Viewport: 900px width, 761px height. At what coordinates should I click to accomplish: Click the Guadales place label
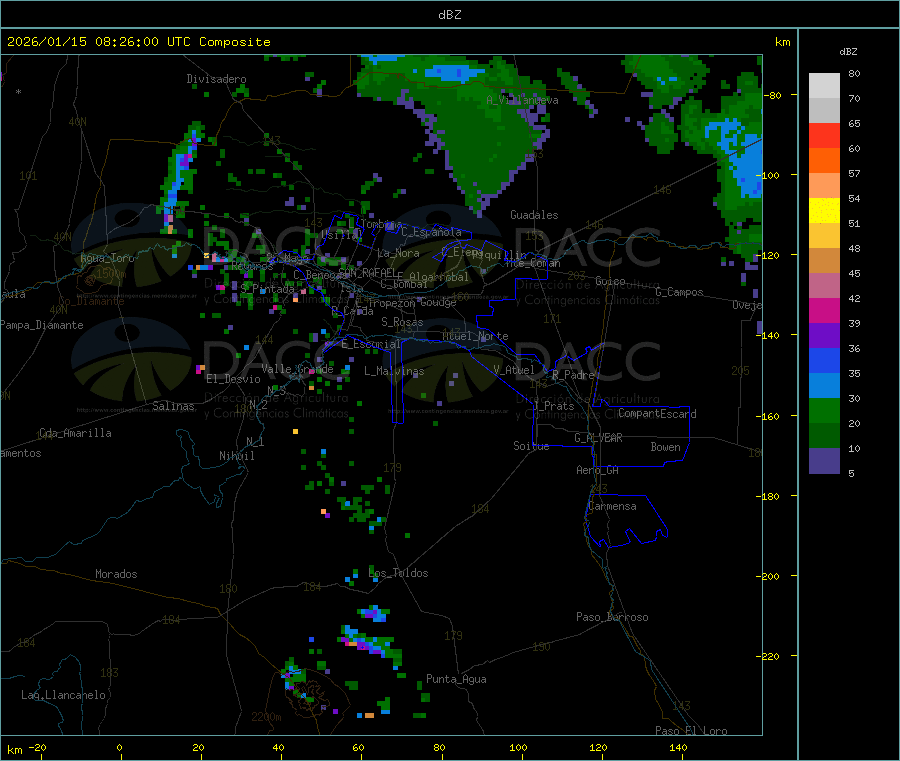coord(534,215)
